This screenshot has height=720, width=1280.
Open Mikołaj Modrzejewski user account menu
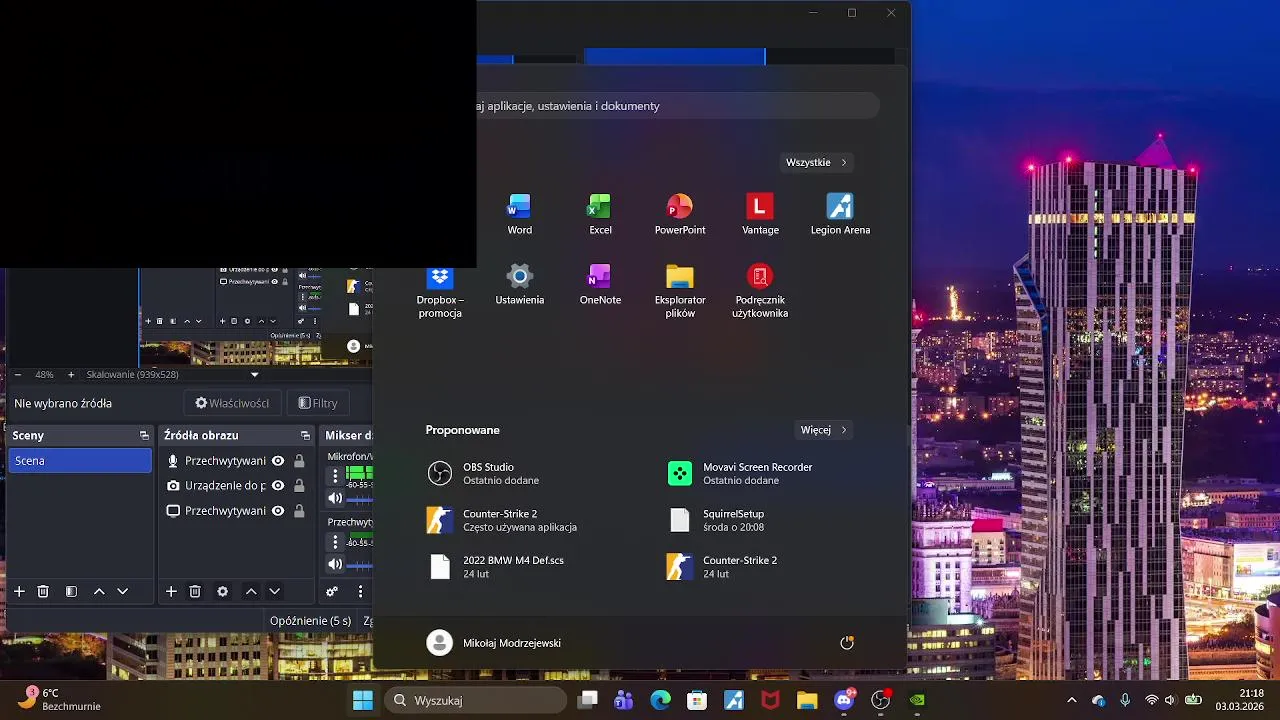coord(494,643)
